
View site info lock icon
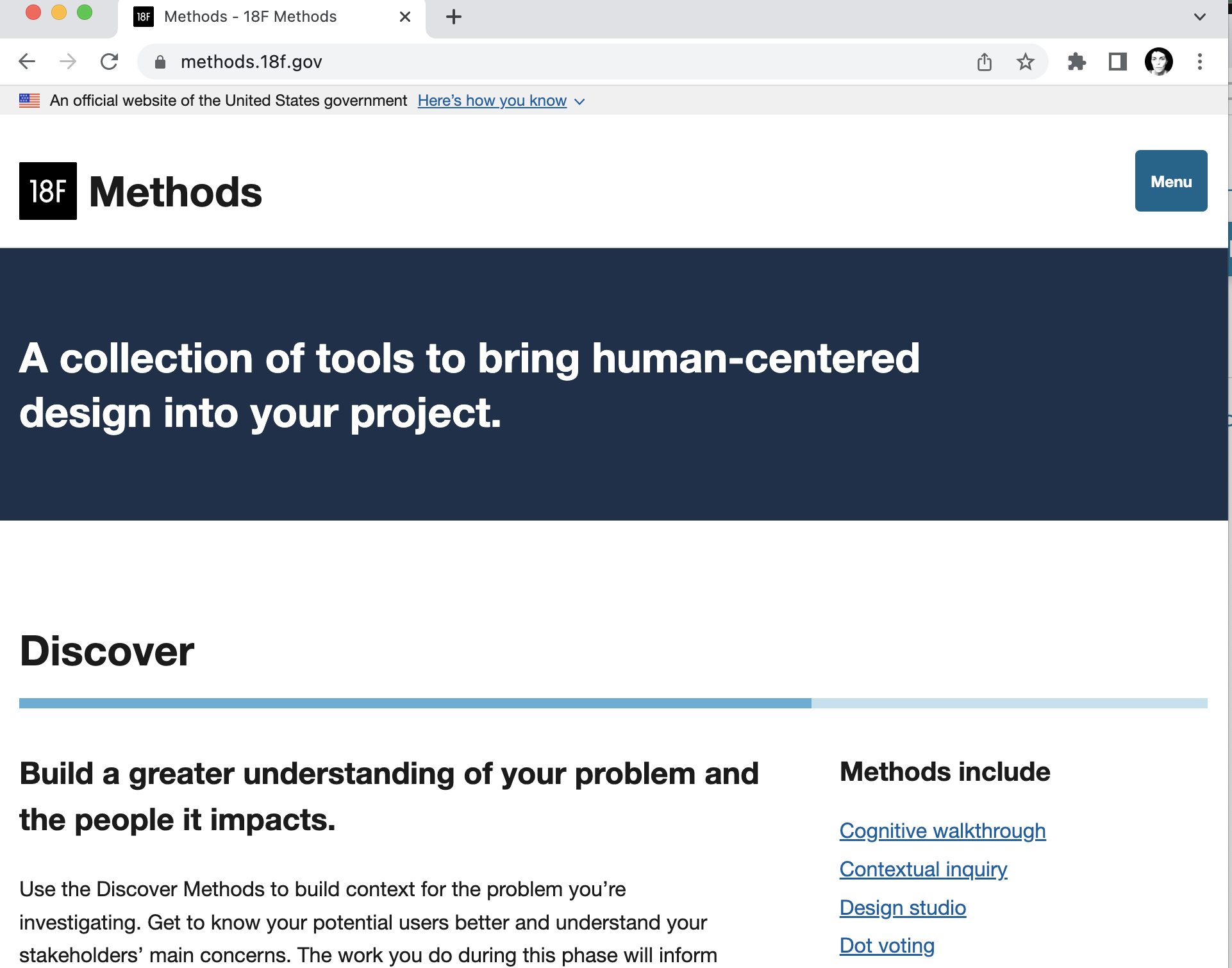coord(160,62)
